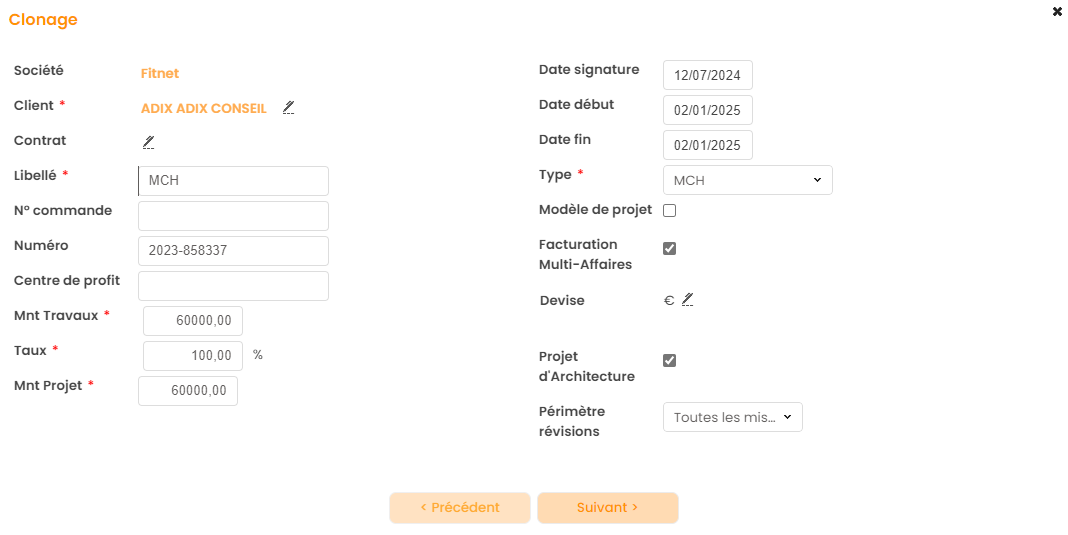
Task: Uncheck Facturation Multi-Affaires checkbox
Action: [670, 249]
